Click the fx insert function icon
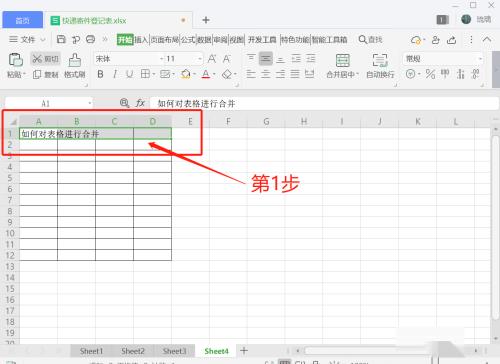Screen dimensions: 500x364 (140, 103)
